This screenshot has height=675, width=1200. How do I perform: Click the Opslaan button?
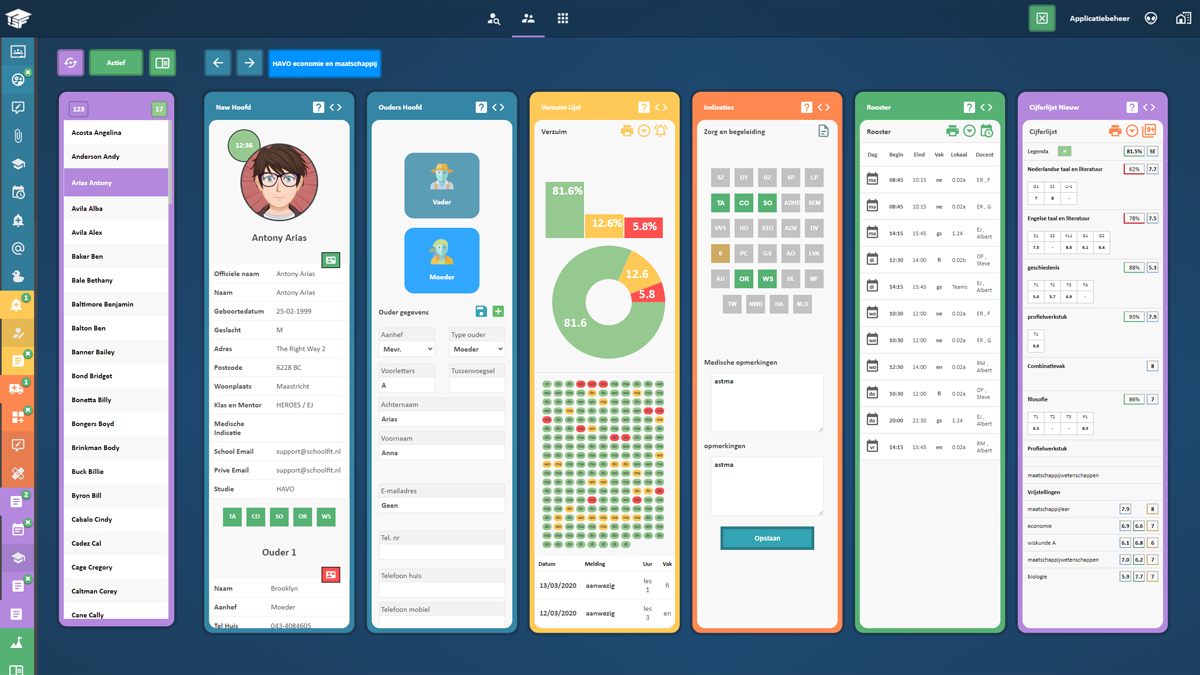(x=767, y=538)
